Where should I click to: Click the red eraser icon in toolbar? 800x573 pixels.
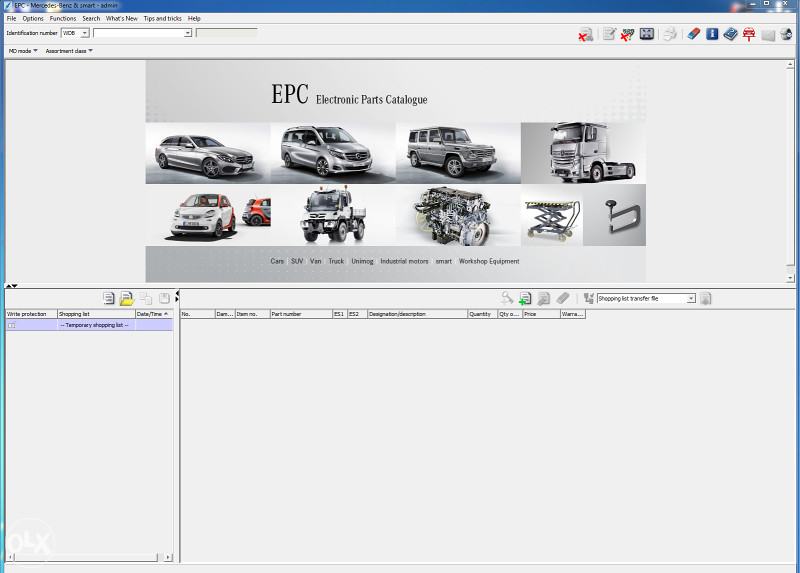[694, 34]
